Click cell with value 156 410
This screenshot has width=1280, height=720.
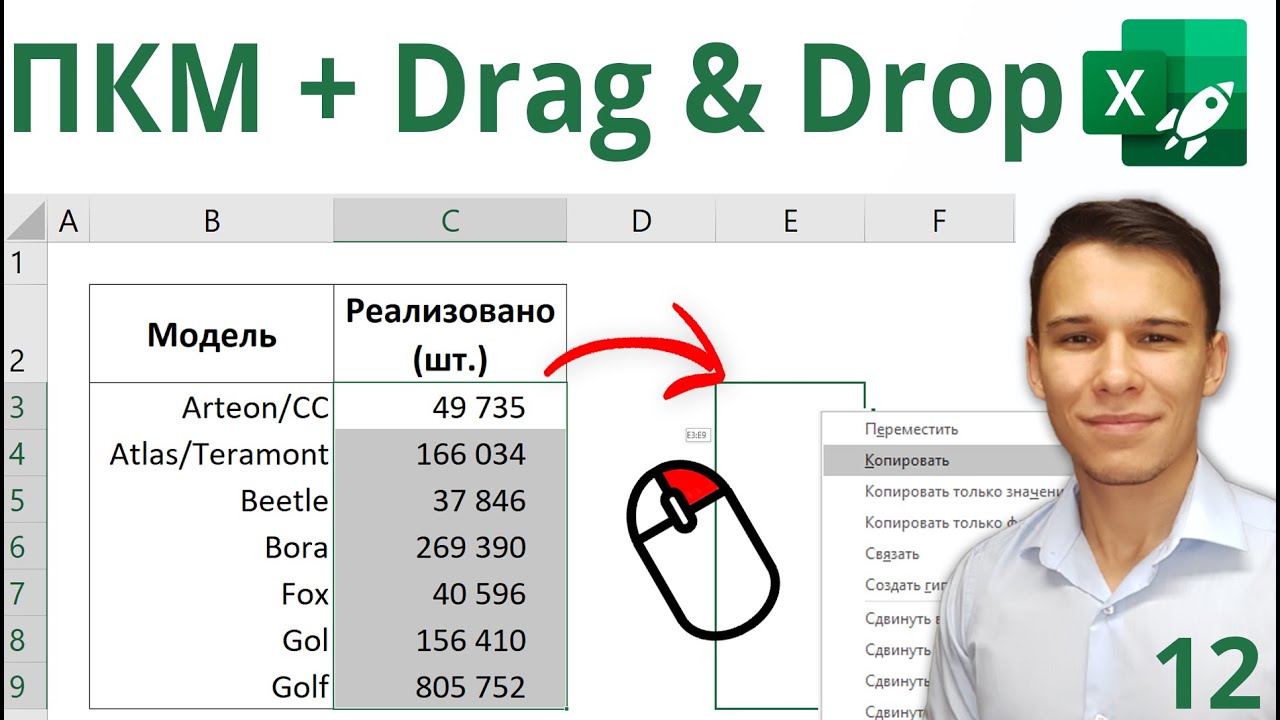point(450,640)
